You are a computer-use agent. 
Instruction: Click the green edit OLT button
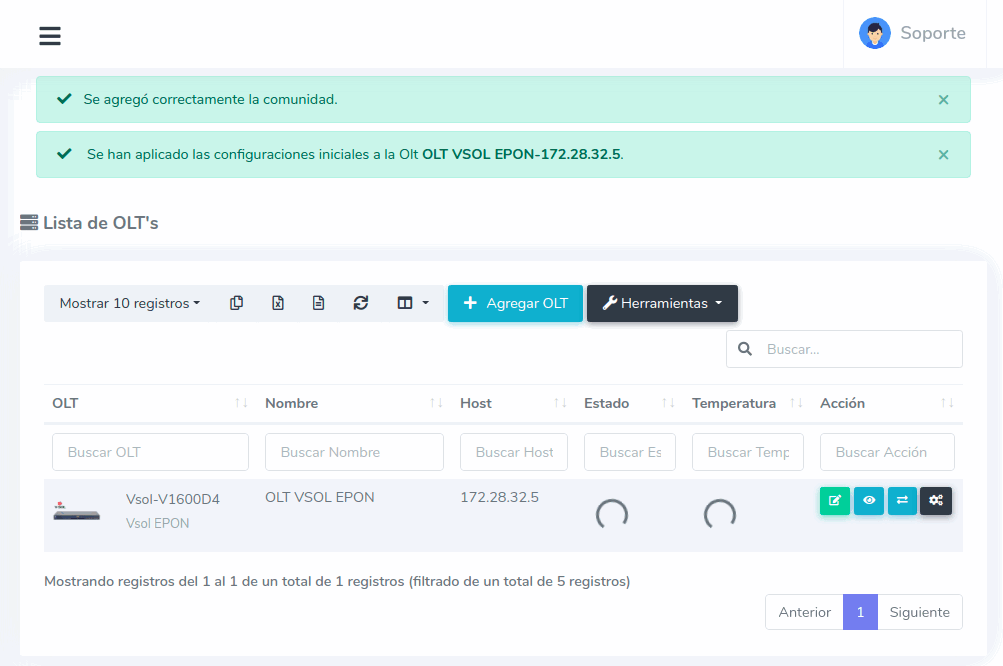point(834,501)
